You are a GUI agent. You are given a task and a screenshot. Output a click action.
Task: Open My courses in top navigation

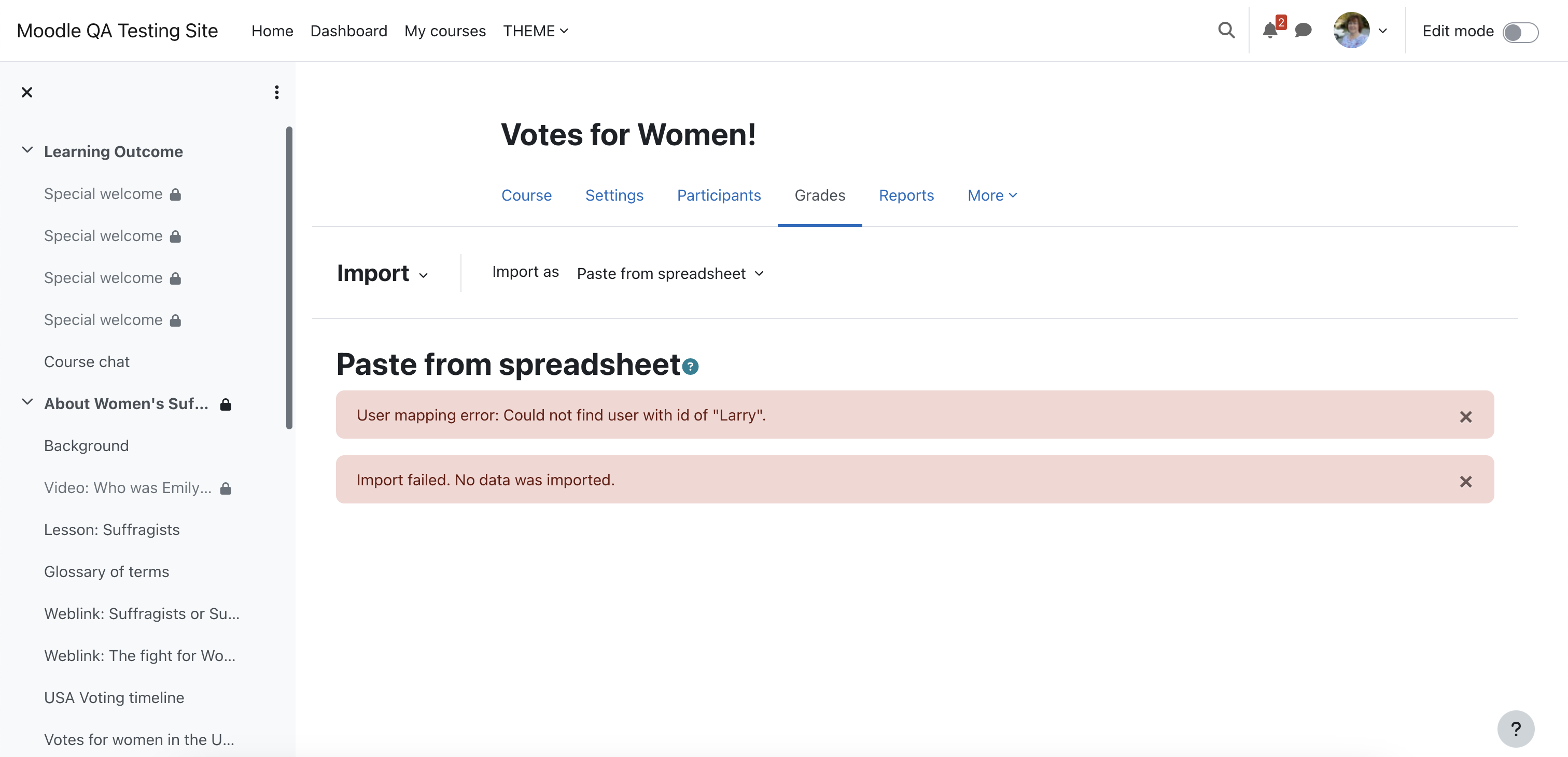[445, 31]
